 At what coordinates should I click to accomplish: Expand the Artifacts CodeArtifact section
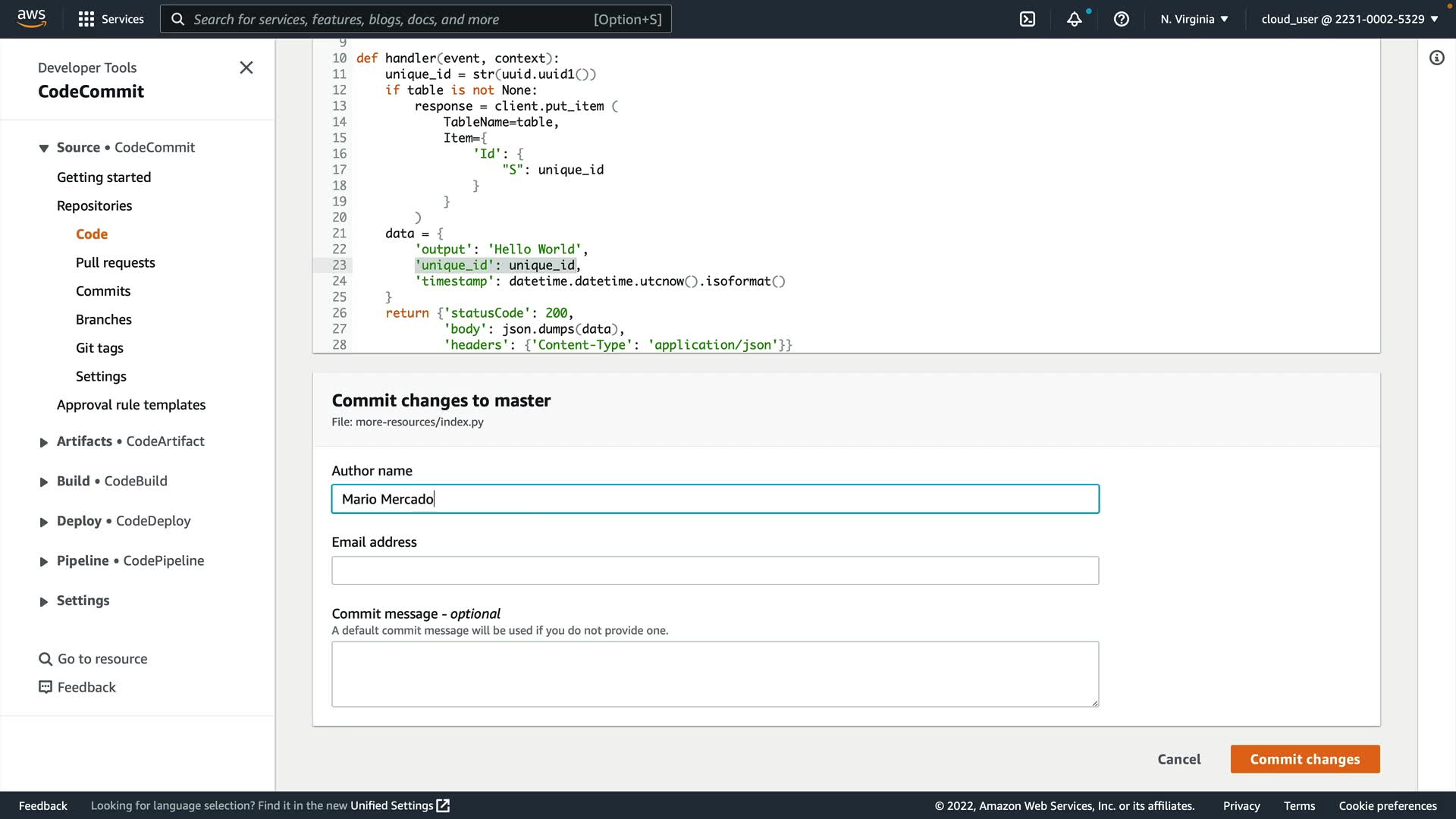click(44, 442)
